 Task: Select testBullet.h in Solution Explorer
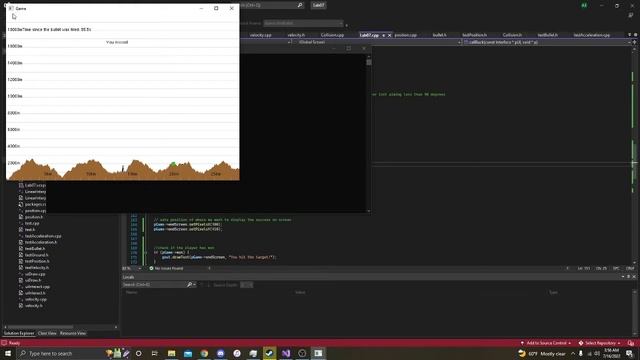pyautogui.click(x=35, y=249)
